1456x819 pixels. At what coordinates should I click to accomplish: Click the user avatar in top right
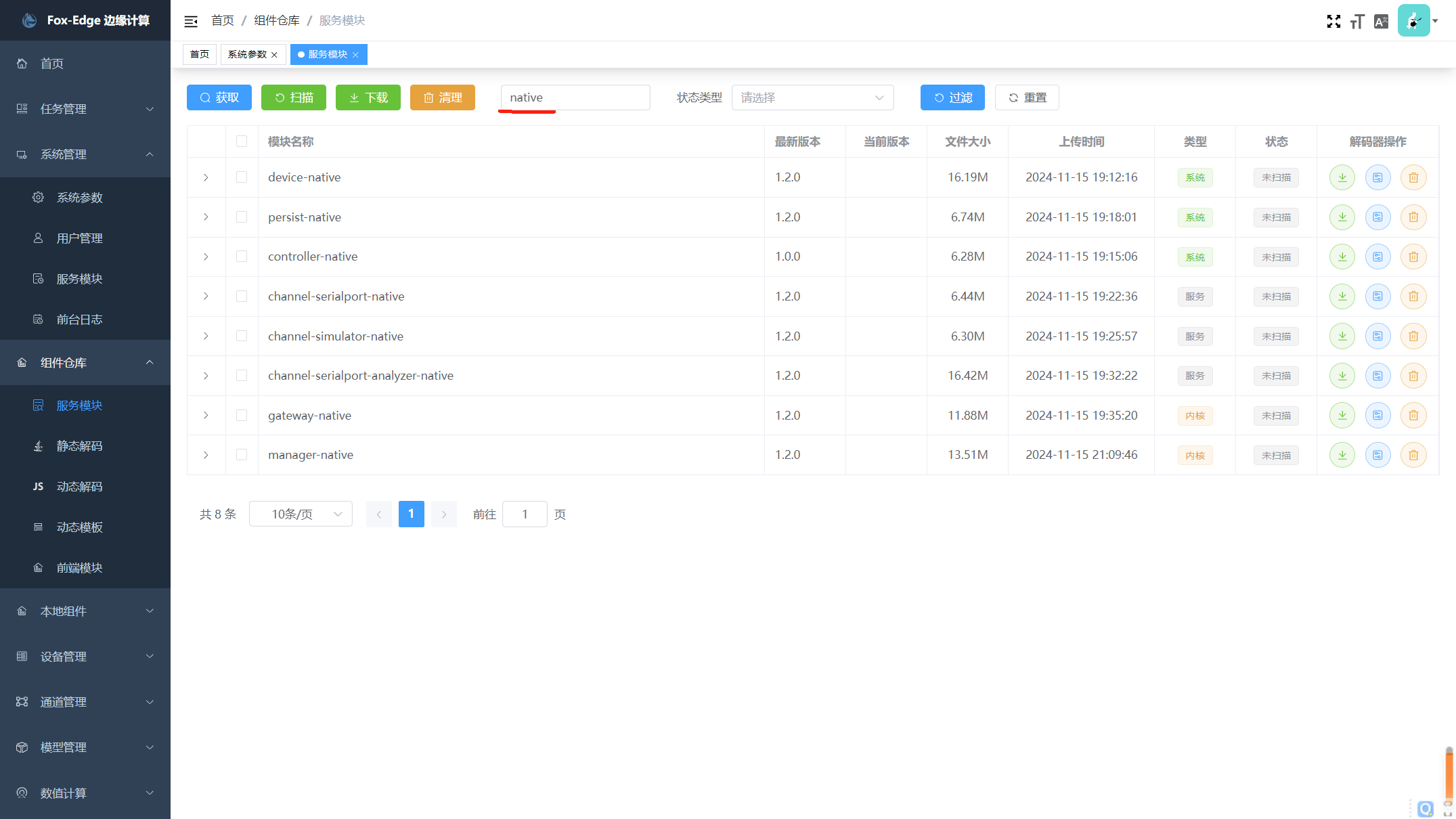[x=1413, y=20]
